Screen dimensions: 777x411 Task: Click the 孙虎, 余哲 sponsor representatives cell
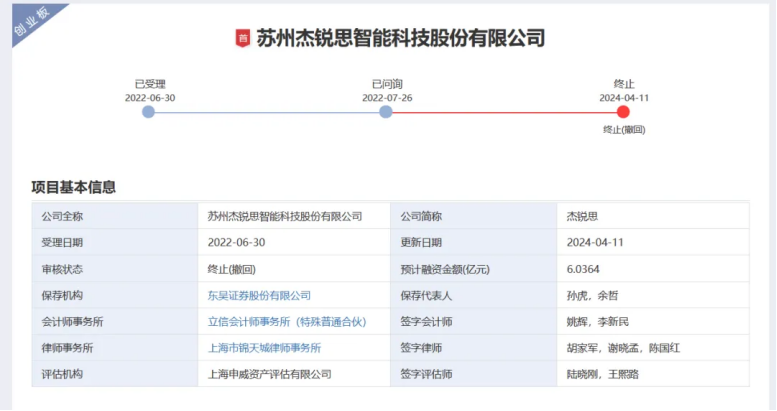pos(593,295)
